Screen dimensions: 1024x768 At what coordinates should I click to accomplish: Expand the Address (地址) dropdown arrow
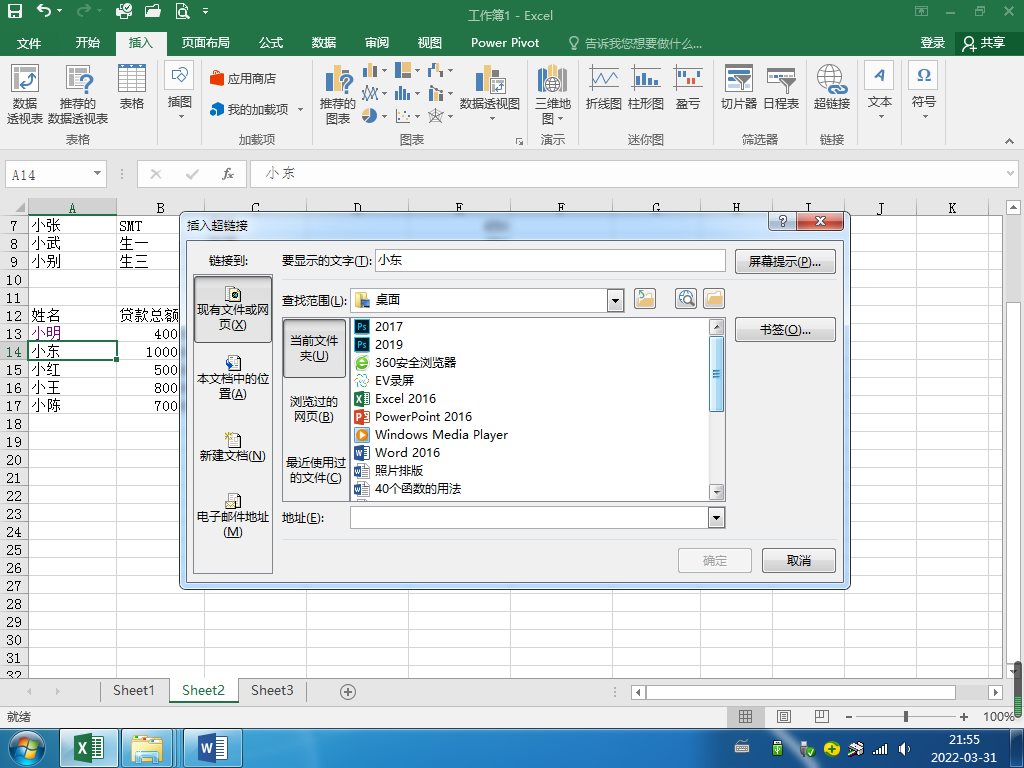(716, 518)
